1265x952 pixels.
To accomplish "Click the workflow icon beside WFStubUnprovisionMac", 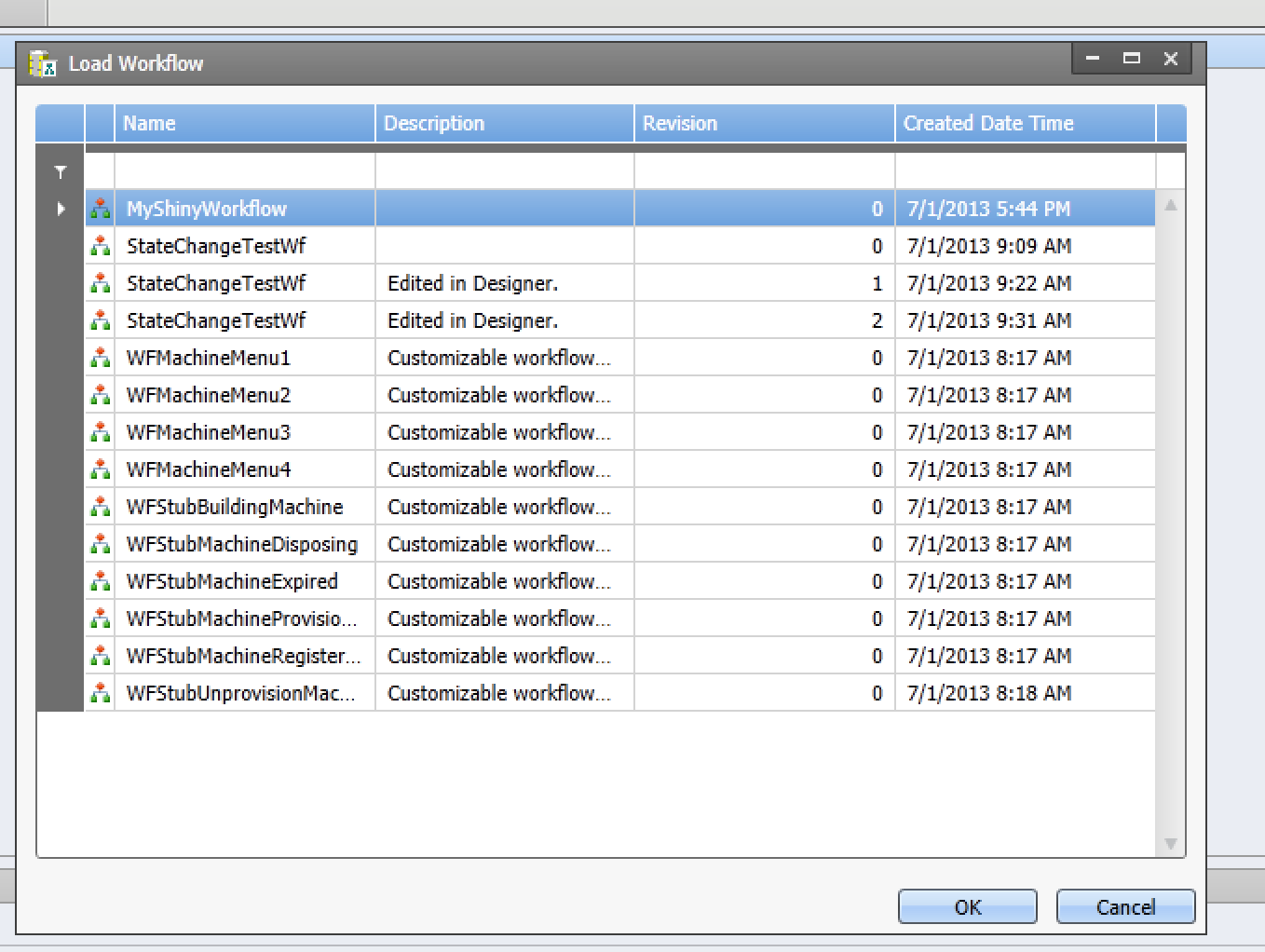I will (x=100, y=693).
